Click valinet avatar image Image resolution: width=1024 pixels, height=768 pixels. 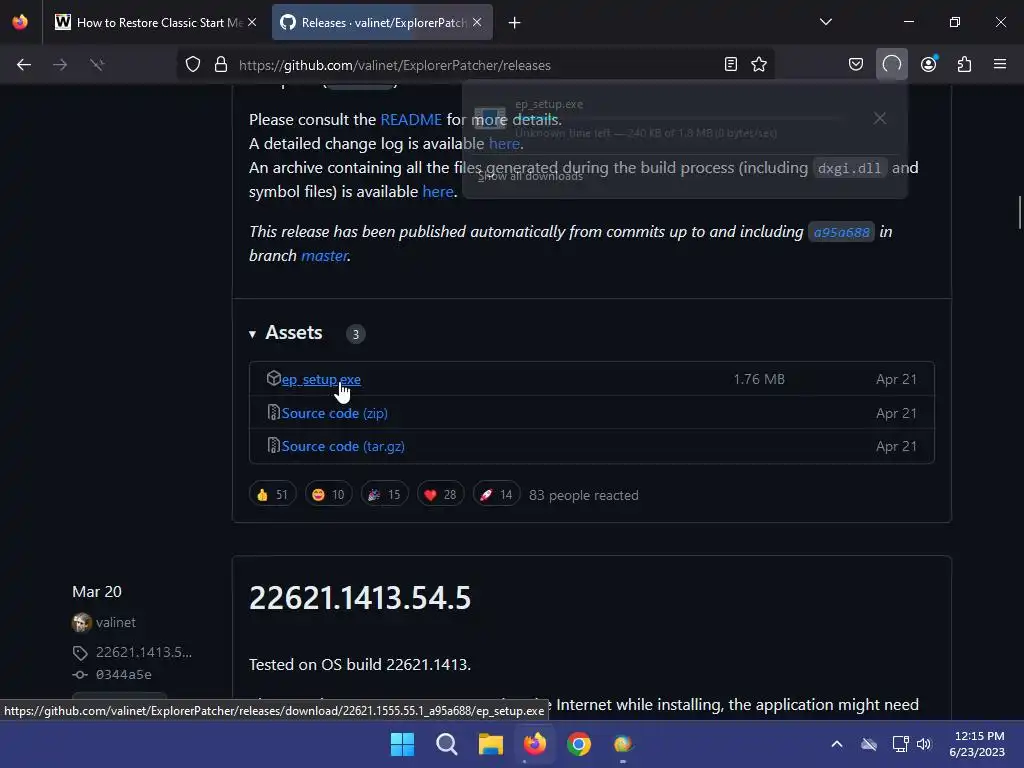click(82, 622)
